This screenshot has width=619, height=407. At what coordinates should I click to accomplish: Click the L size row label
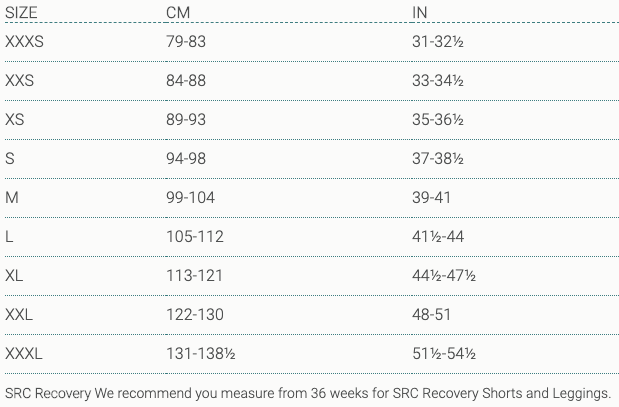[9, 237]
